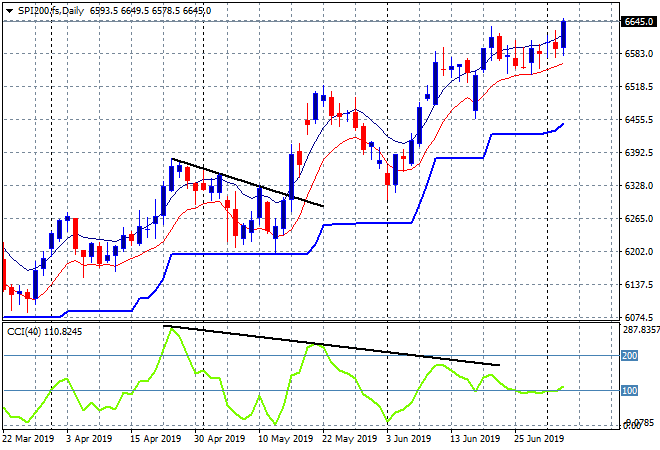Select the black descending trendline on price chart

click(x=248, y=182)
